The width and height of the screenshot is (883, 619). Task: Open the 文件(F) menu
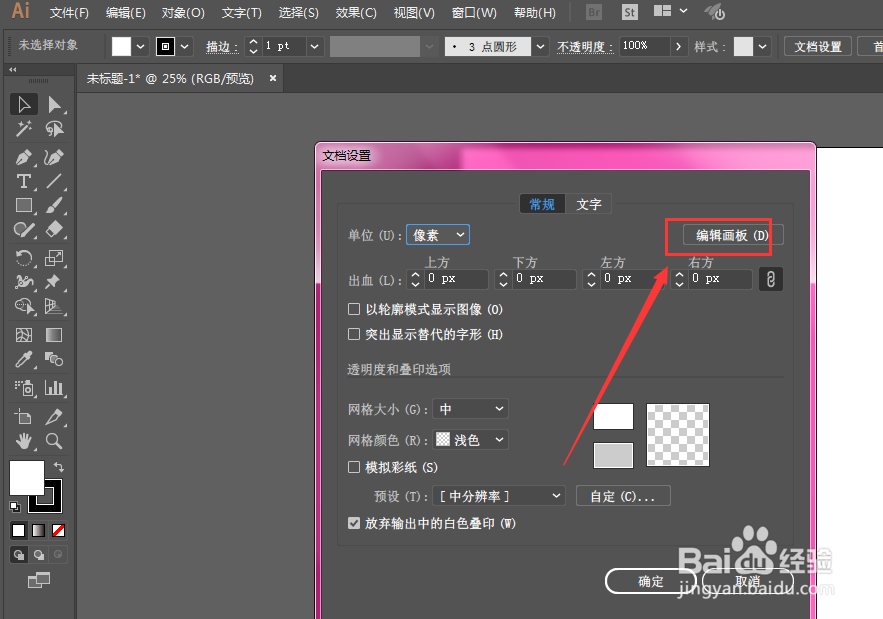(x=69, y=12)
